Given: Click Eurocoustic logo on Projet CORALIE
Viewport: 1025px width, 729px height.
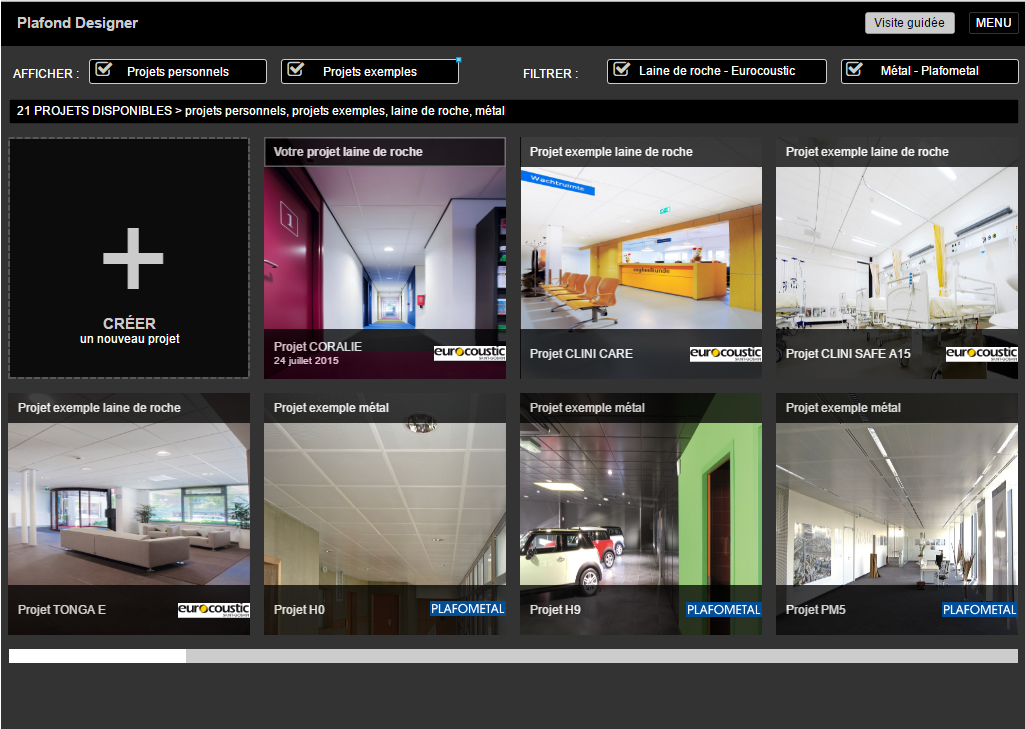Looking at the screenshot, I should pos(469,354).
